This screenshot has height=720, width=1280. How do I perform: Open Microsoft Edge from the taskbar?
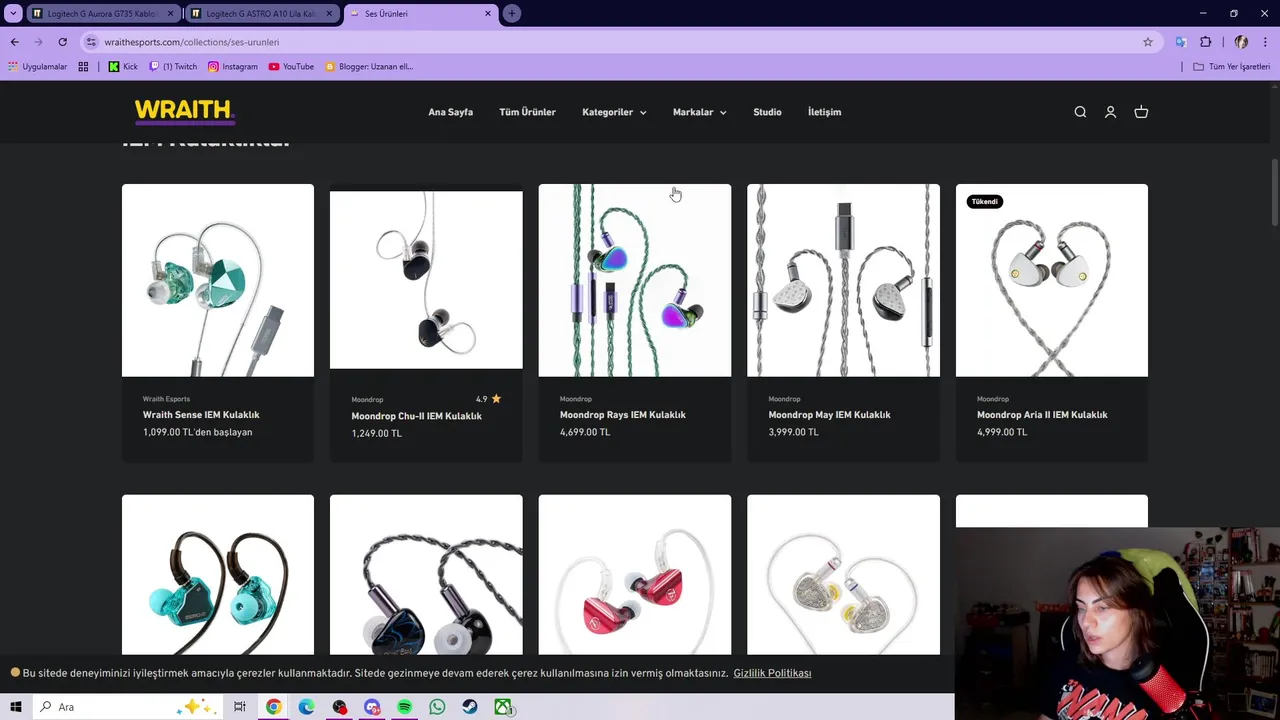click(x=306, y=707)
